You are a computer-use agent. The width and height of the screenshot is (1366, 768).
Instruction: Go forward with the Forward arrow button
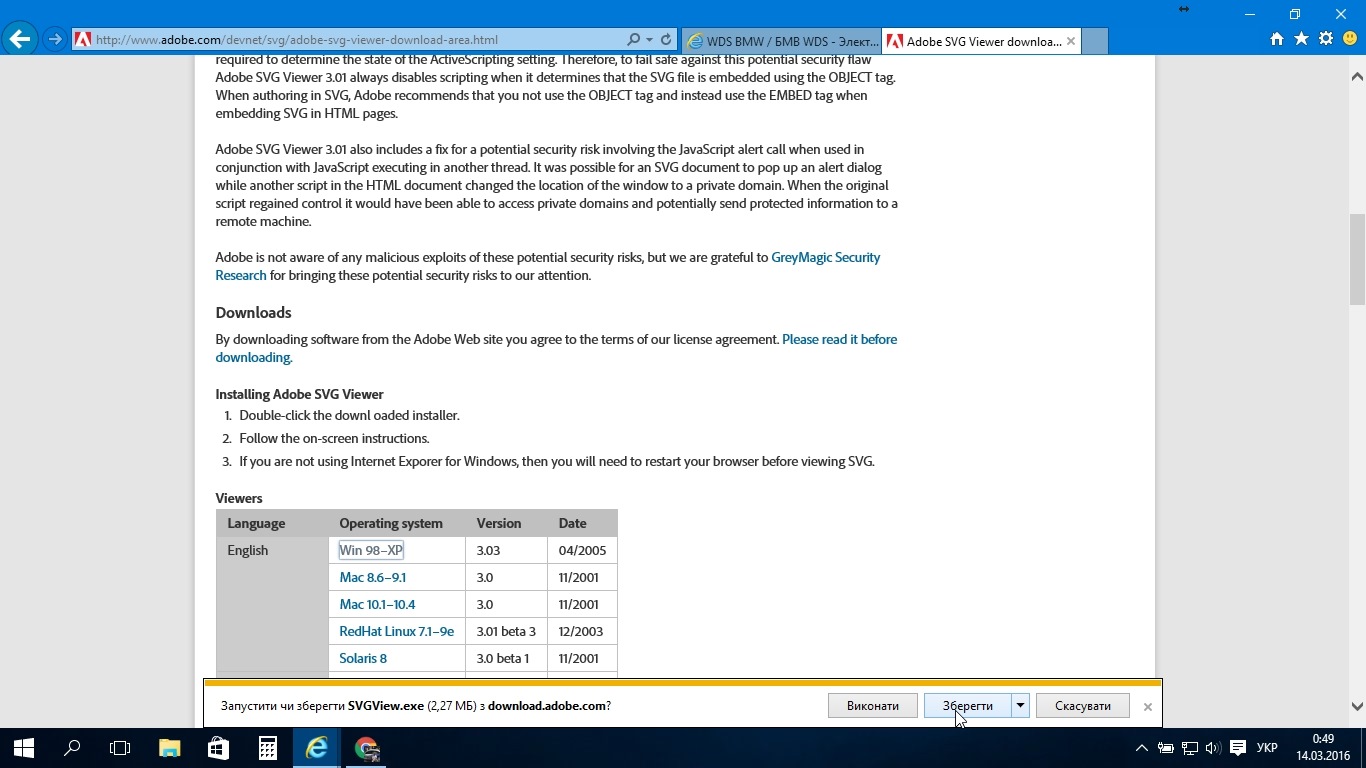55,40
